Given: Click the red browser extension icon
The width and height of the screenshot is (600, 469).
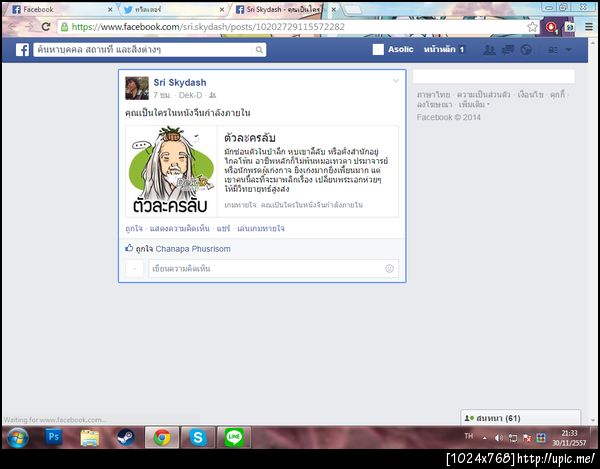Looking at the screenshot, I should coord(551,27).
